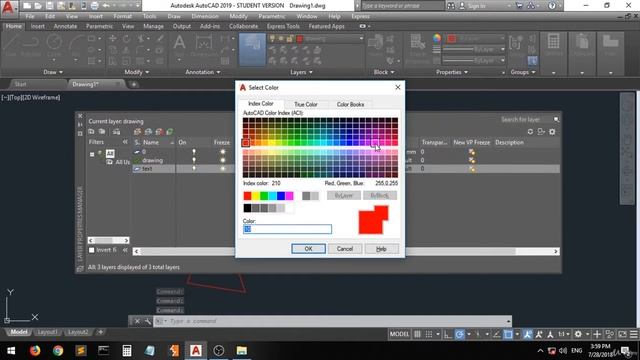640x360 pixels.
Task: Switch to True Color tab
Action: coord(306,104)
